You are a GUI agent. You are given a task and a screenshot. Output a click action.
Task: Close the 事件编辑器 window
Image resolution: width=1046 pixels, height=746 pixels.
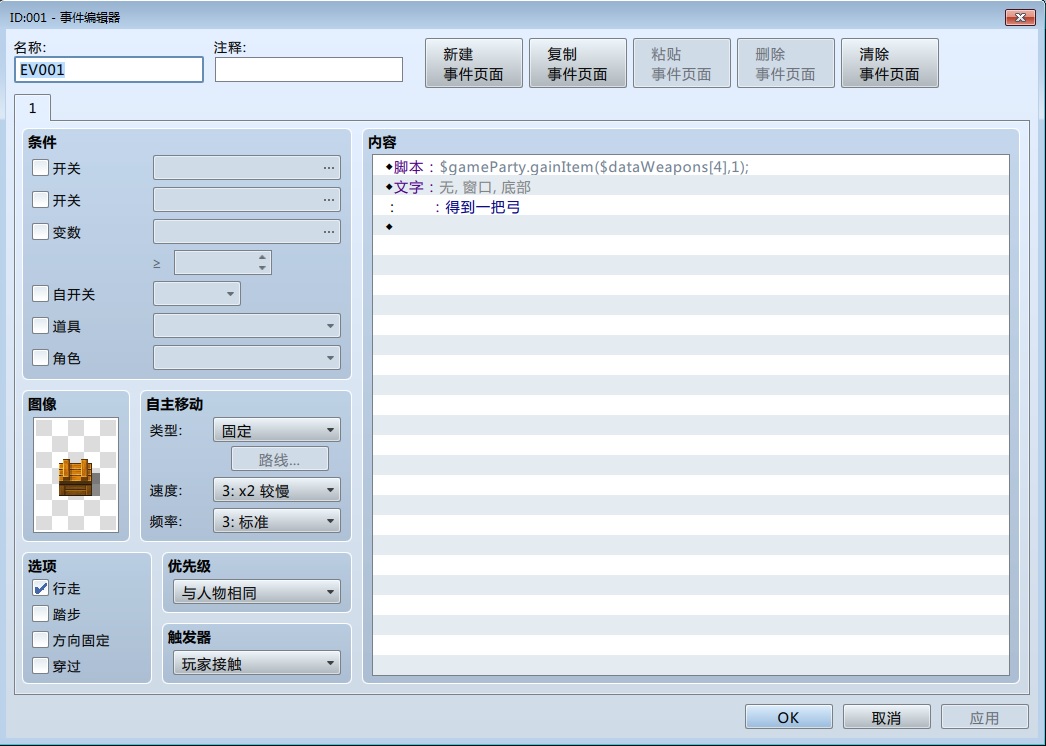(1020, 17)
